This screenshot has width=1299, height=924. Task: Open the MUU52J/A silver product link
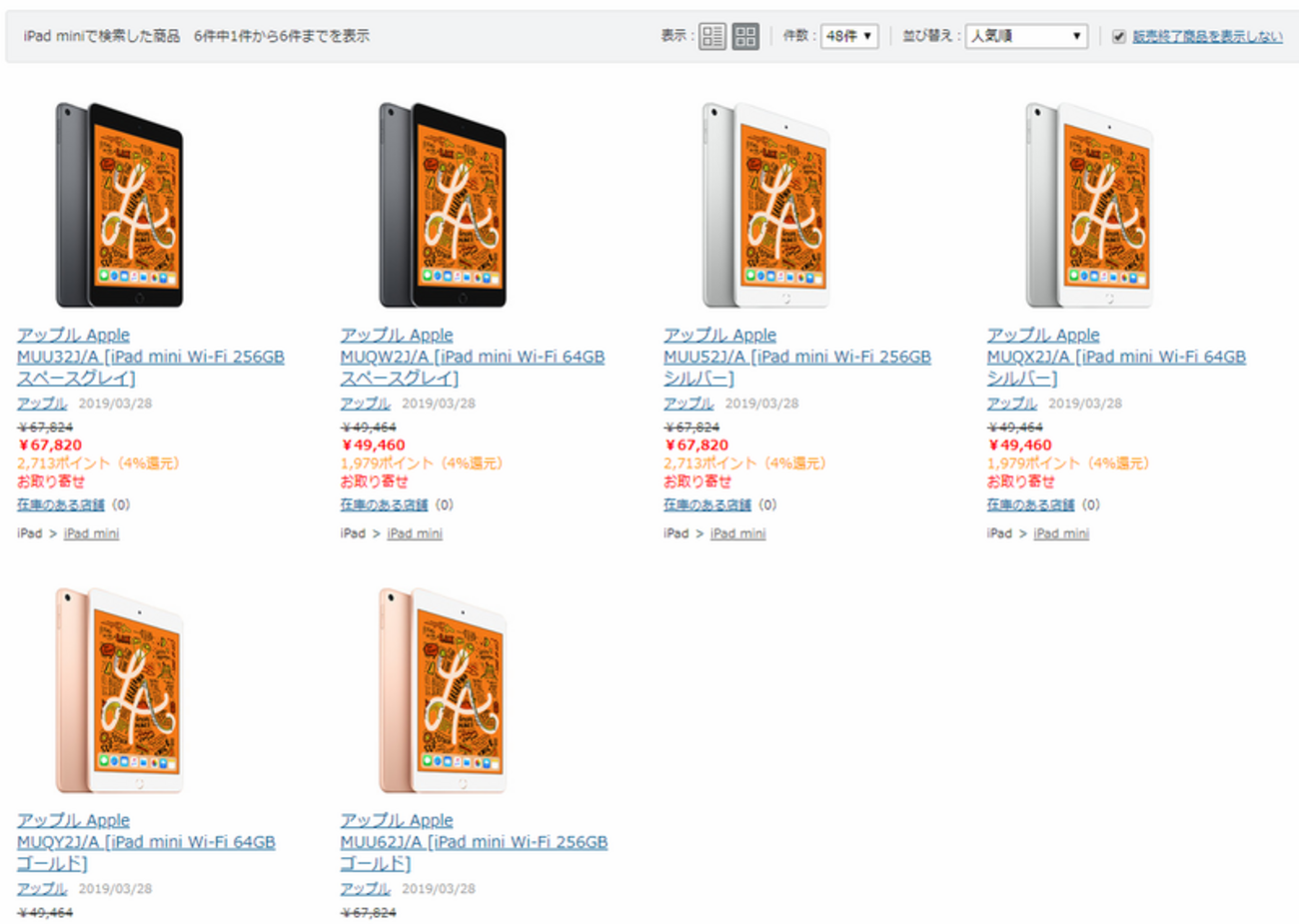(796, 357)
